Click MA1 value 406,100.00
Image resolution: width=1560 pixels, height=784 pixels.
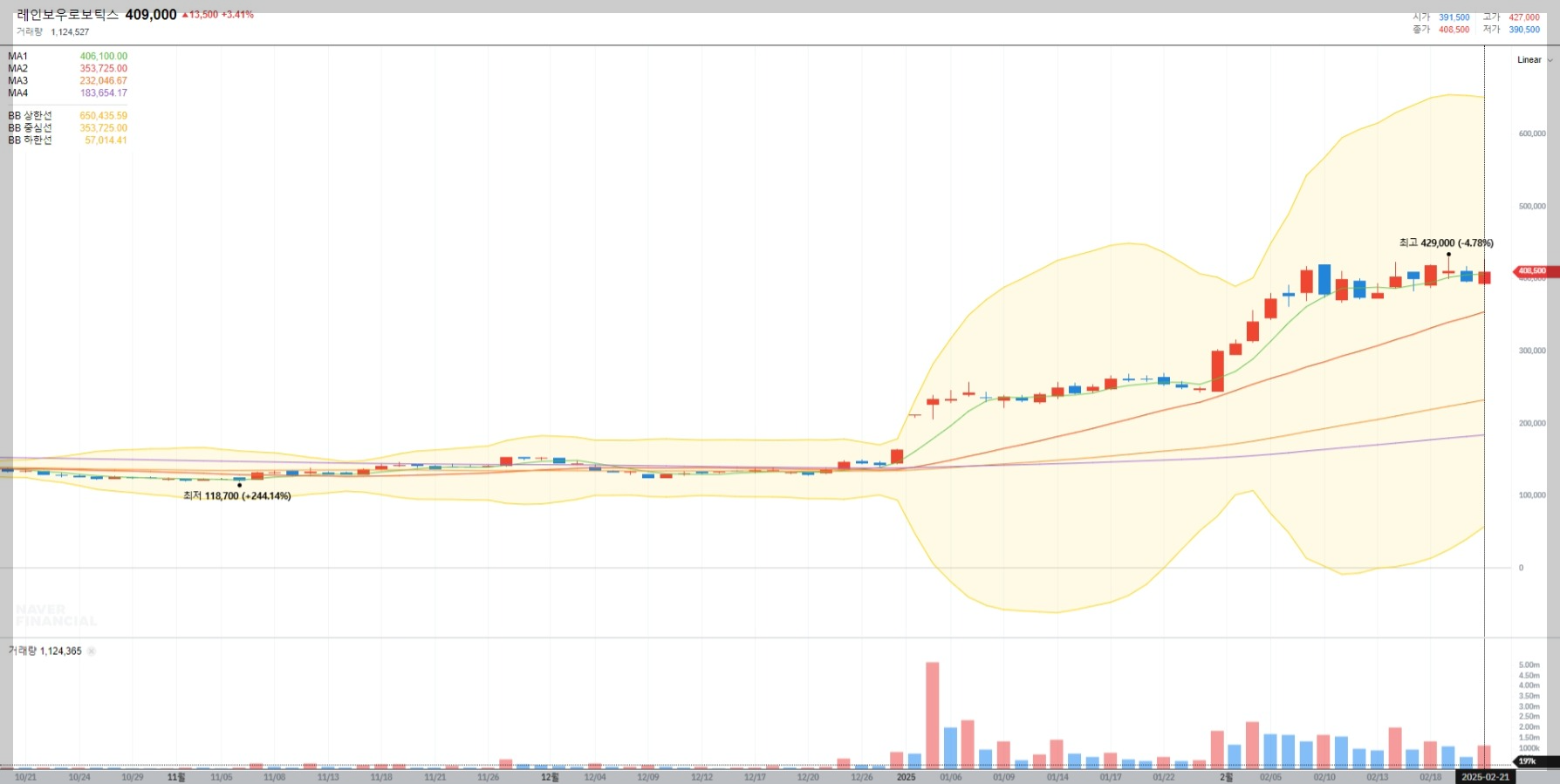pyautogui.click(x=104, y=57)
